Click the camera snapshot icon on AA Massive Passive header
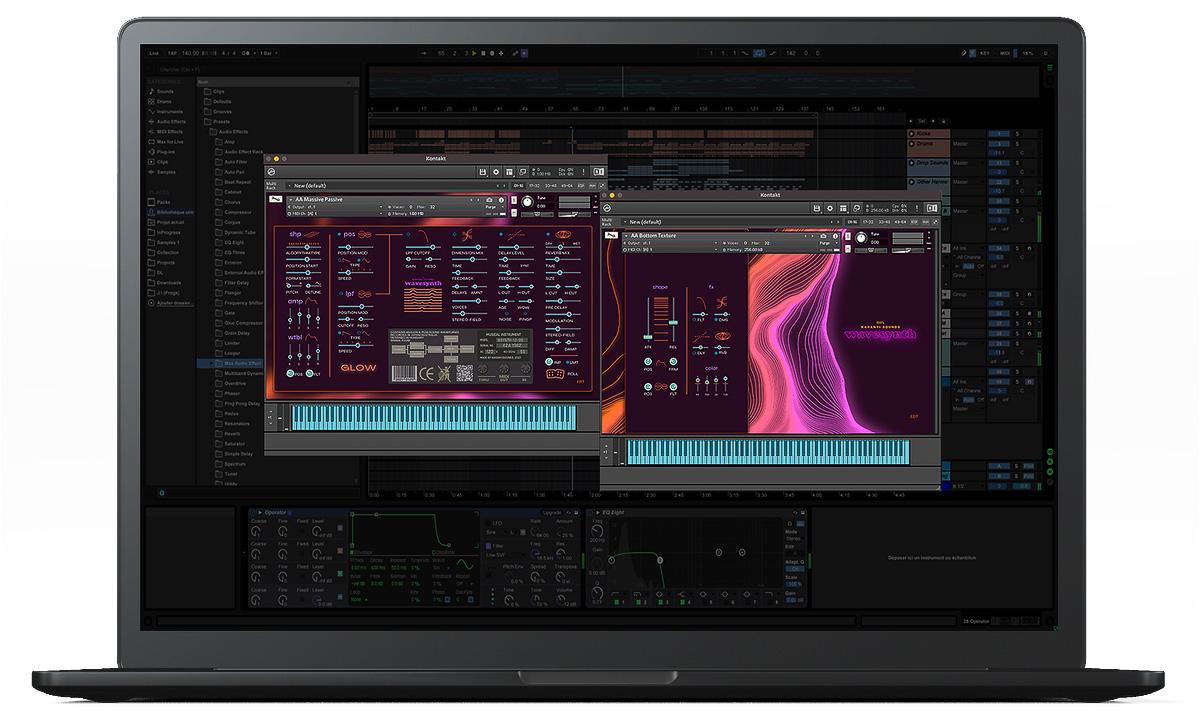1200x720 pixels. tap(490, 200)
